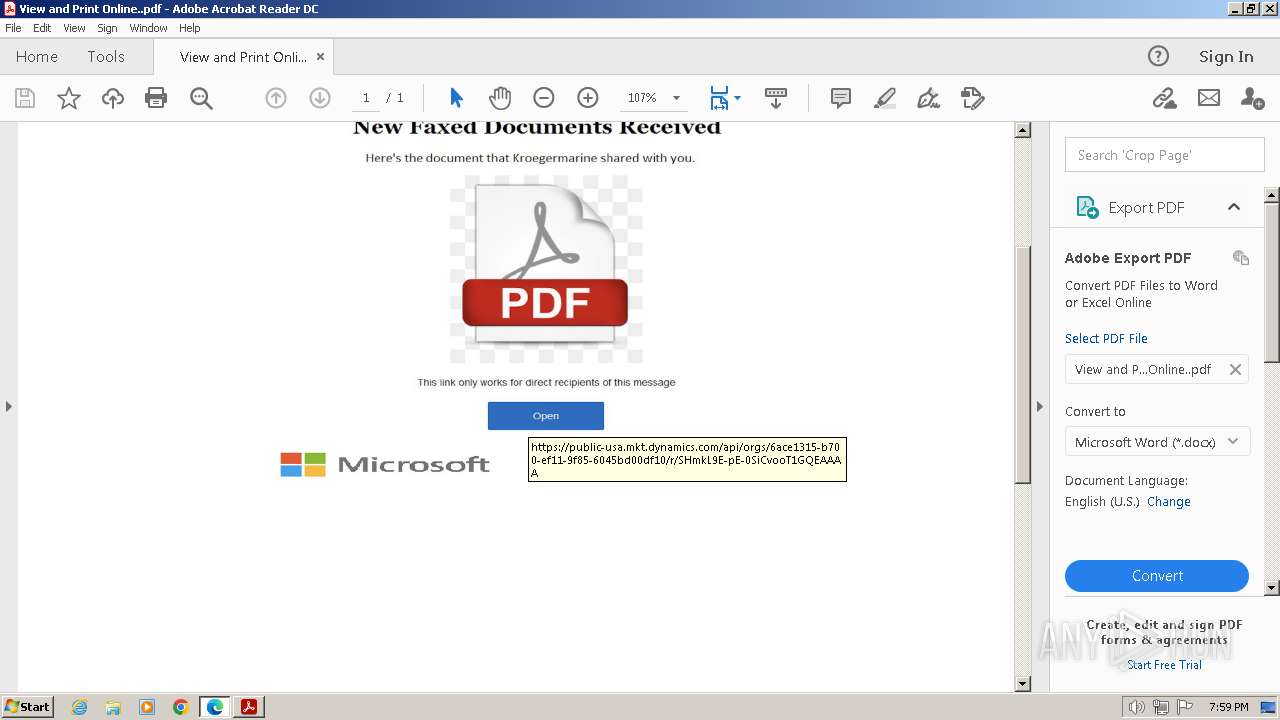
Task: Open the Help question mark icon
Action: pyautogui.click(x=1158, y=56)
